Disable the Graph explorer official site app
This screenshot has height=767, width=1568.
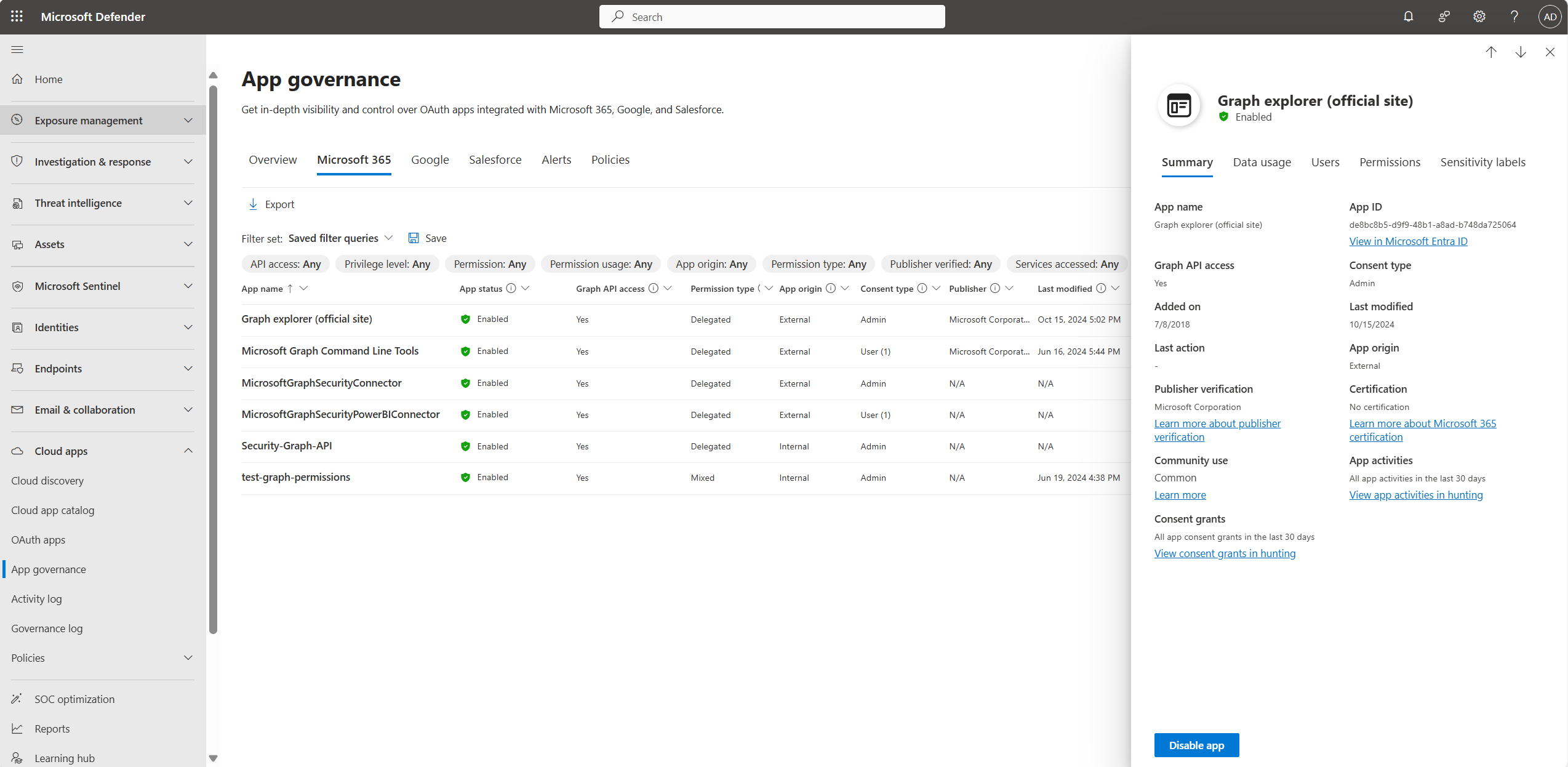click(1196, 745)
